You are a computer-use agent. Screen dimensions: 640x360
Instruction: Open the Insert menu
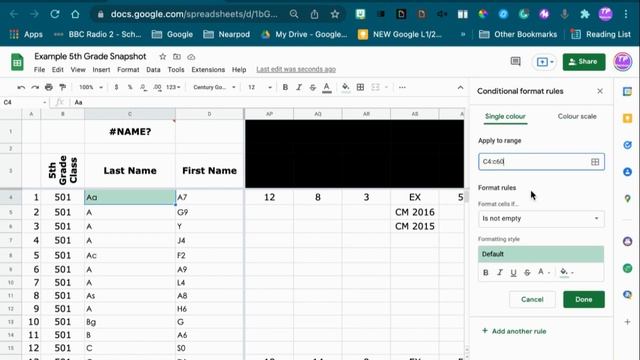[101, 70]
